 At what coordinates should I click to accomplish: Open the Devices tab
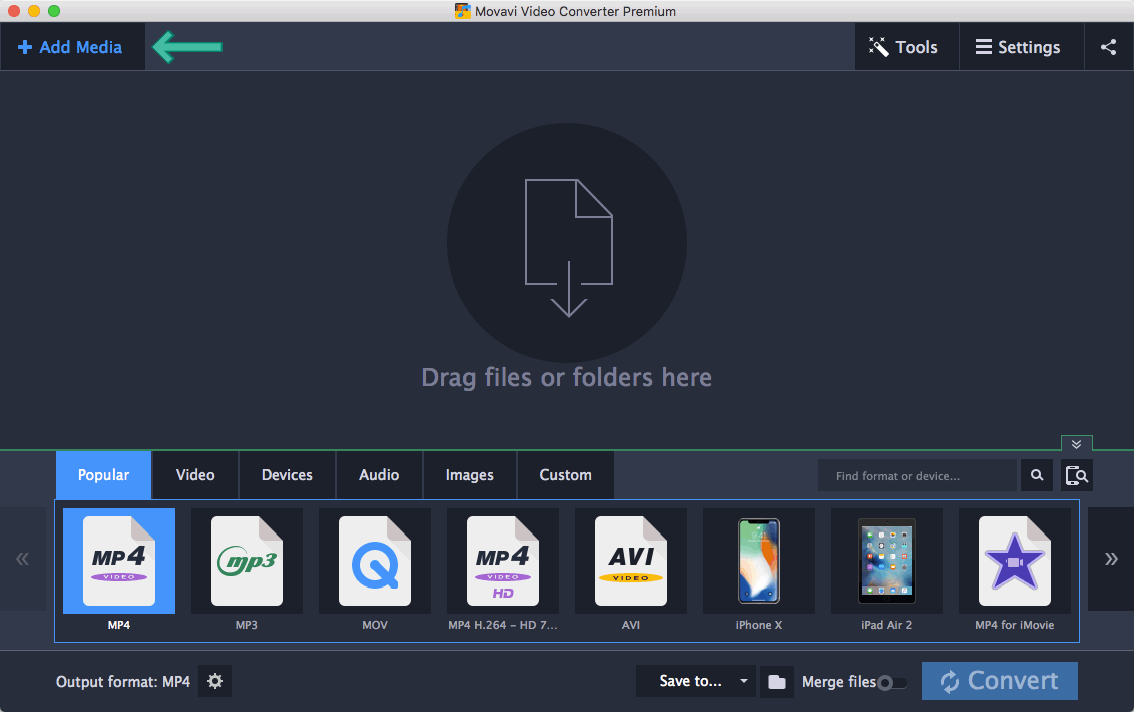(287, 475)
